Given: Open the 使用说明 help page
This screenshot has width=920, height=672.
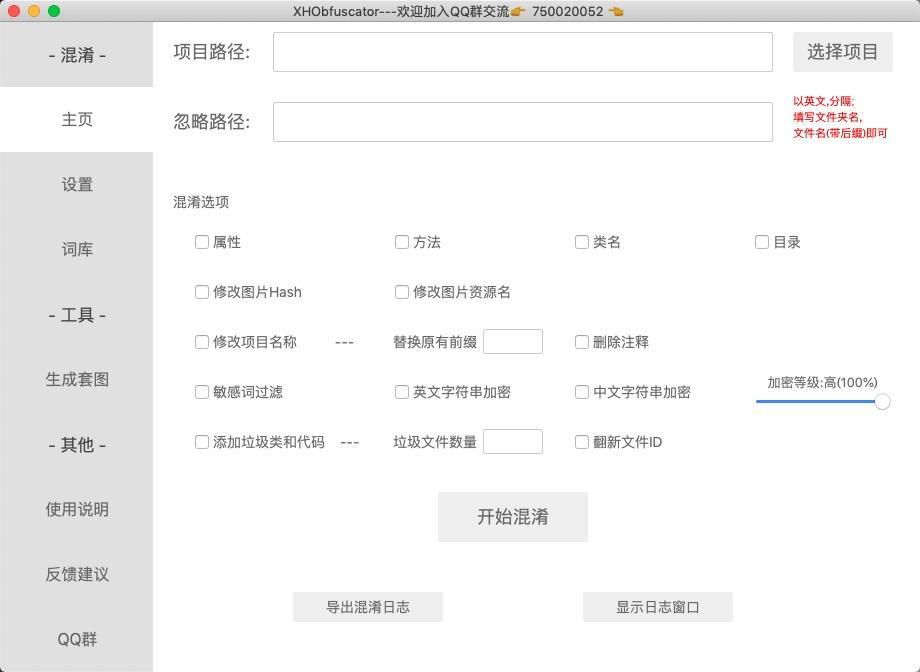Looking at the screenshot, I should pyautogui.click(x=76, y=509).
